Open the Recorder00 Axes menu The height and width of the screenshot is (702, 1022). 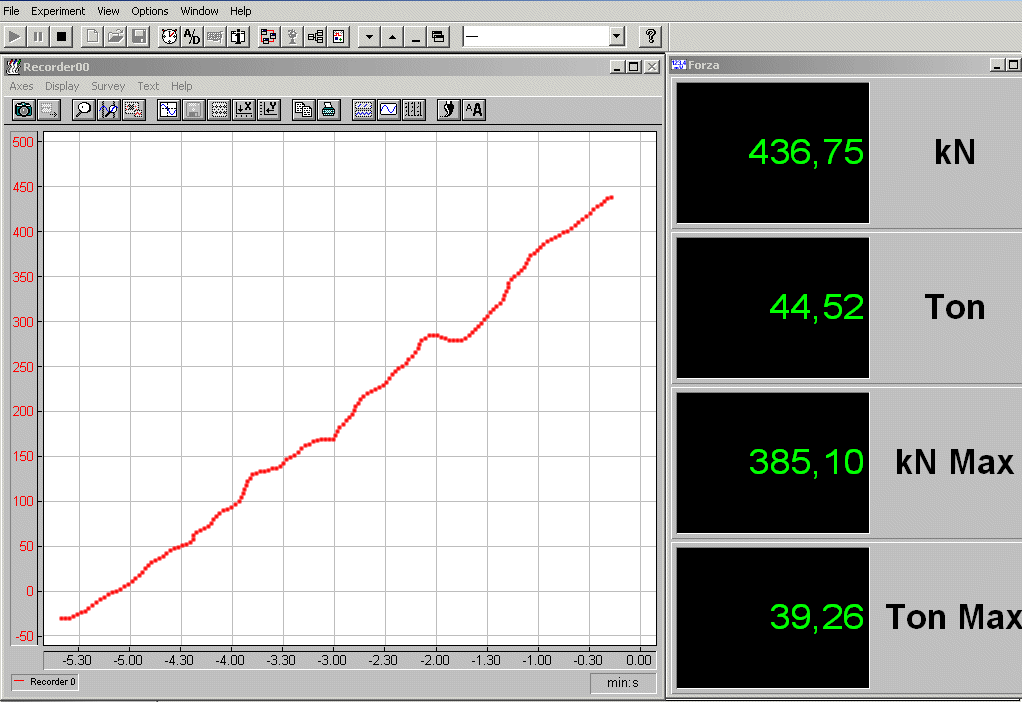tap(22, 86)
